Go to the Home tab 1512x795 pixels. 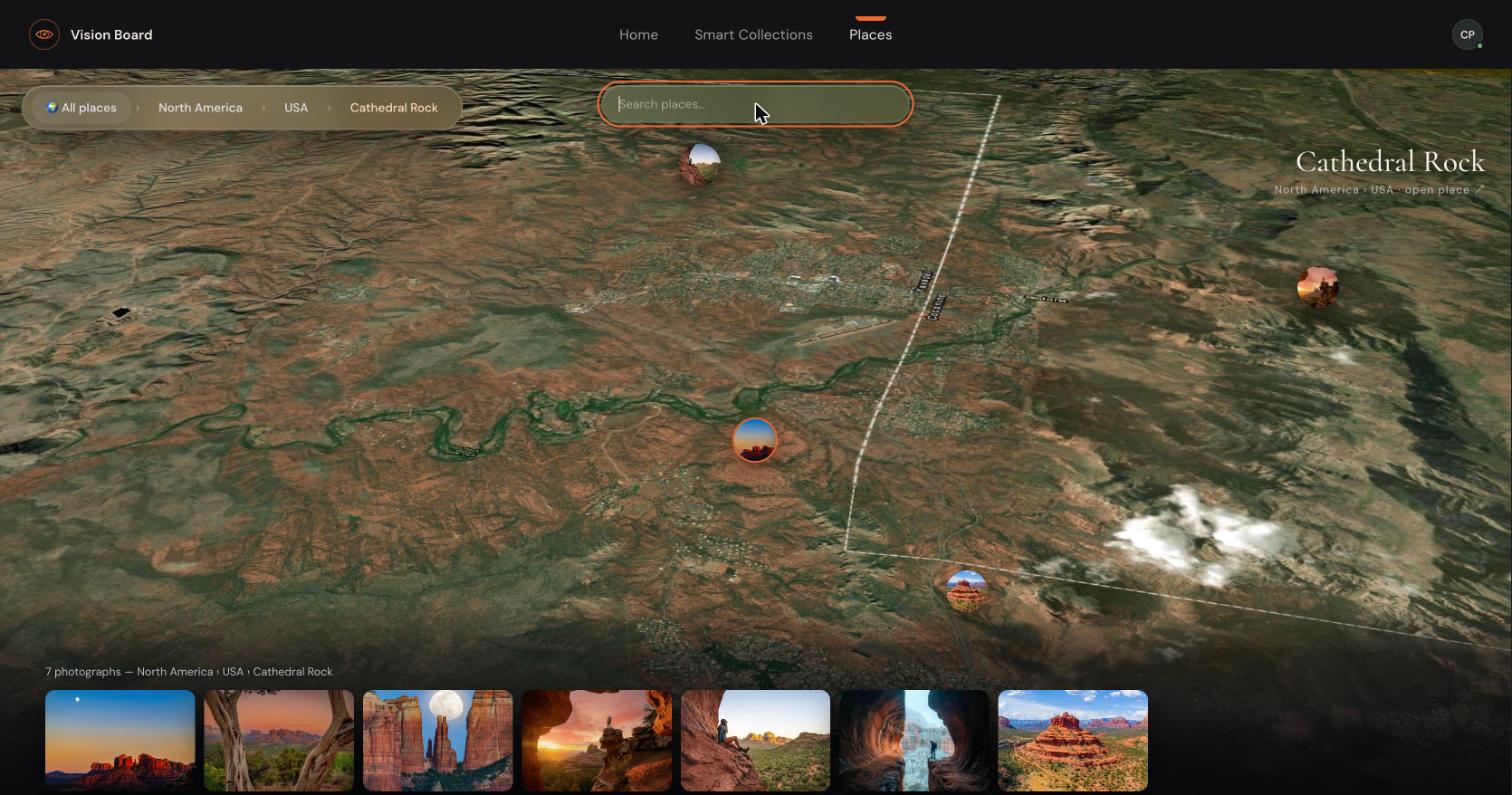click(x=638, y=34)
